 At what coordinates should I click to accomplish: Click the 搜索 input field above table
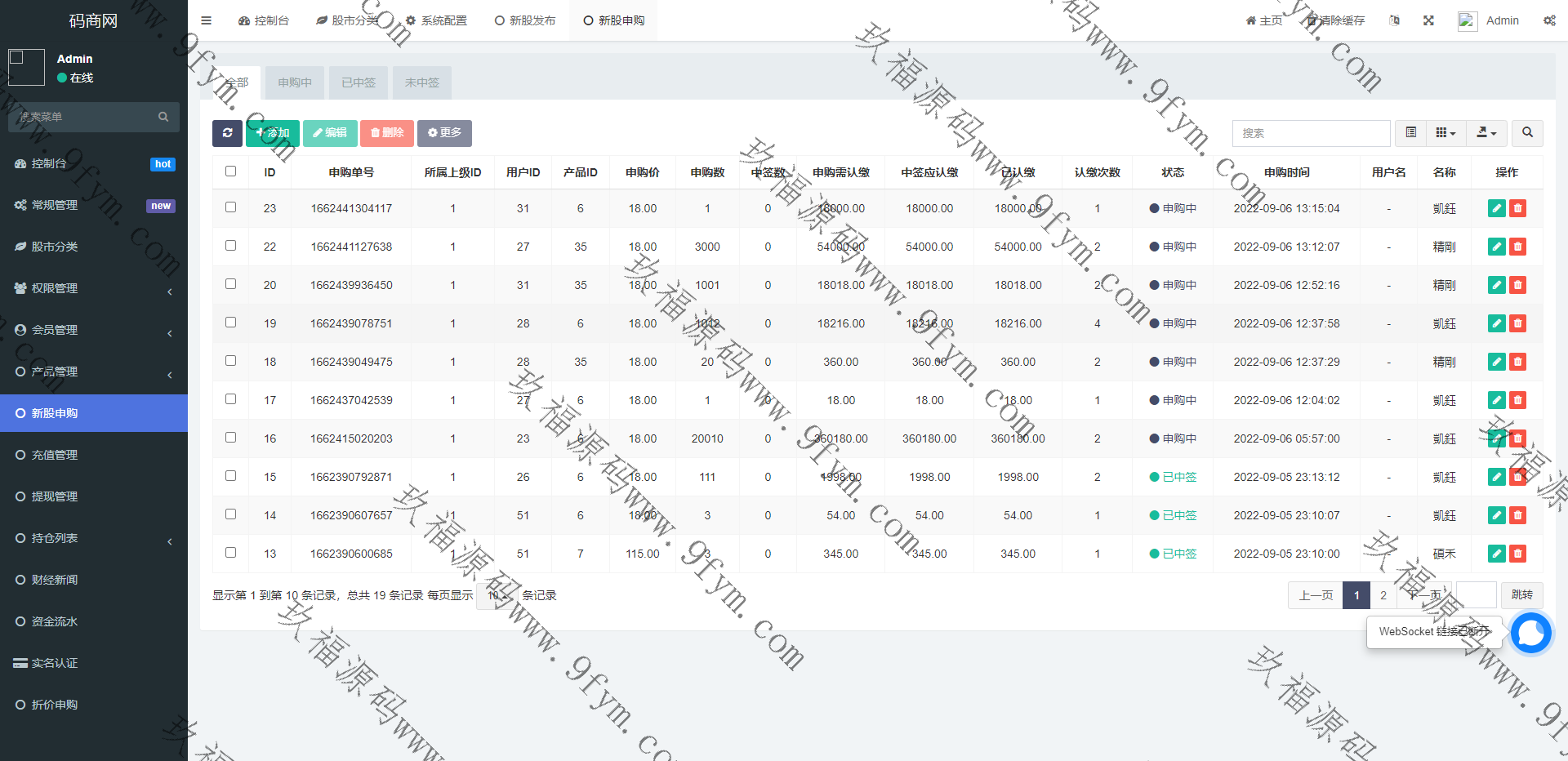[1311, 133]
